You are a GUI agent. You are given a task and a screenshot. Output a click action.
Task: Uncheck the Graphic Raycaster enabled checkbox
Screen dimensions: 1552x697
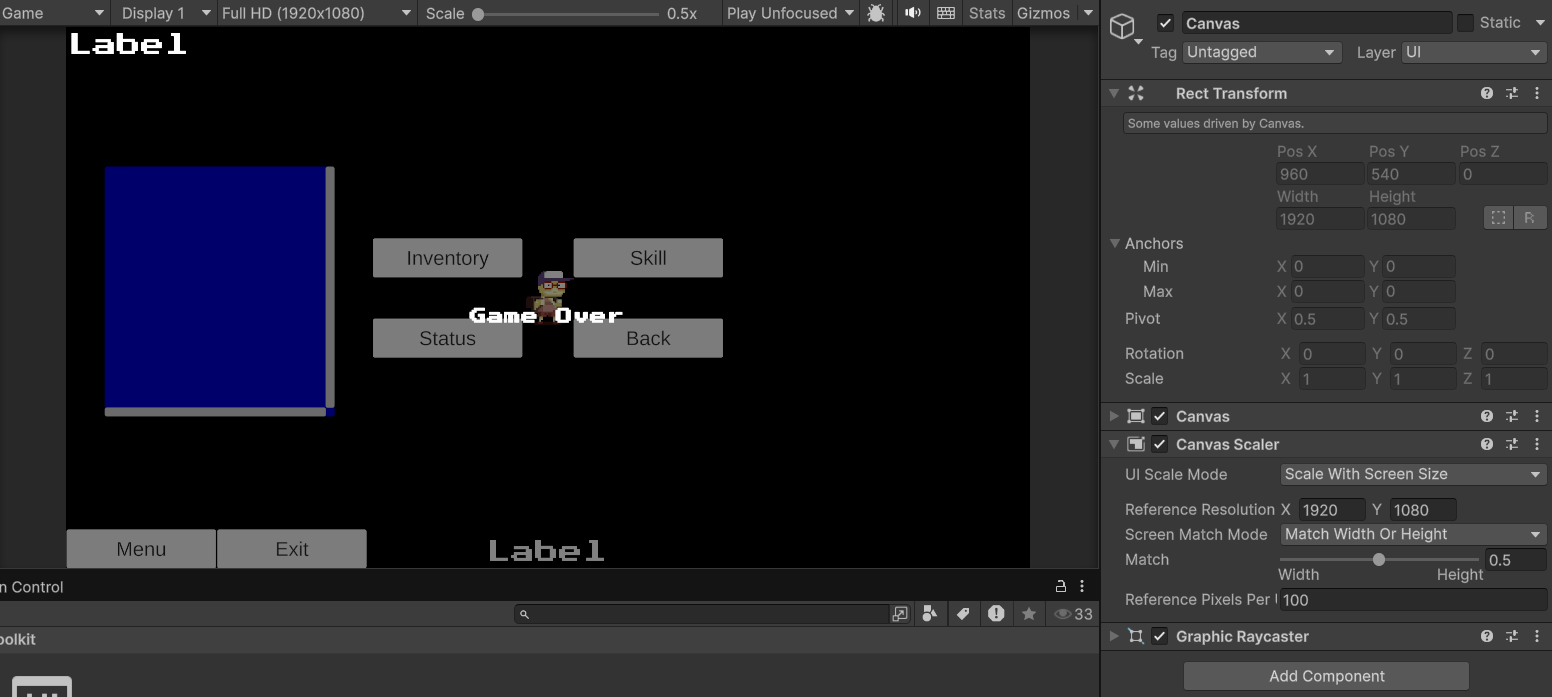(x=1160, y=636)
